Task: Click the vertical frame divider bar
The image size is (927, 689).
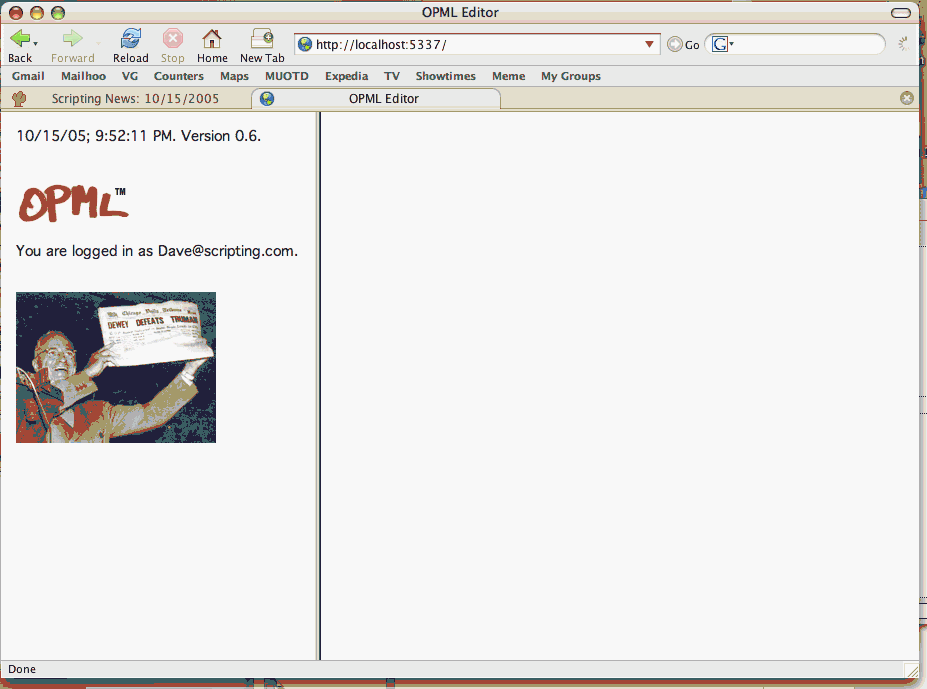Action: [x=319, y=385]
